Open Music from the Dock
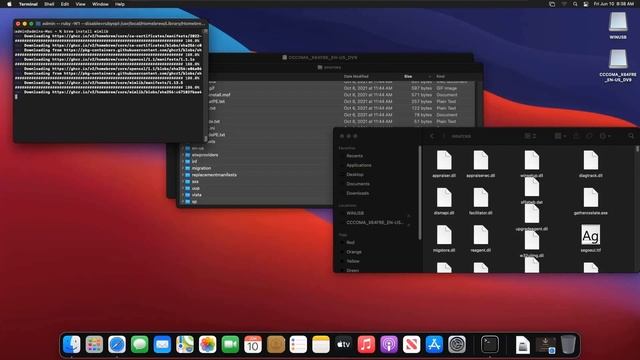 366,344
